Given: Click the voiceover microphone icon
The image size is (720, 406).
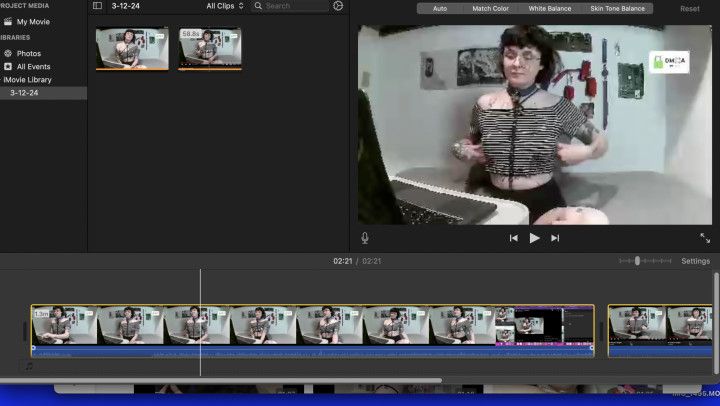Looking at the screenshot, I should (x=365, y=238).
